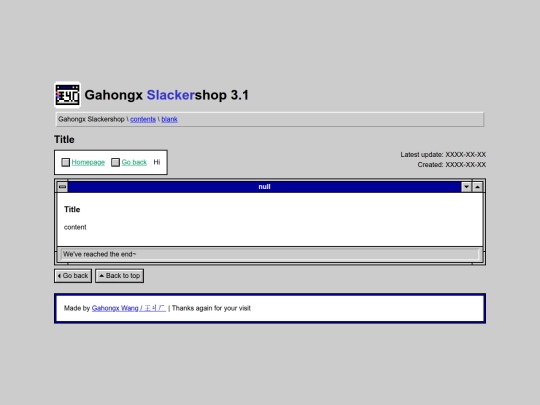The image size is (540, 405).
Task: Click the Gahongx Slackershop logo icon
Action: point(68,95)
